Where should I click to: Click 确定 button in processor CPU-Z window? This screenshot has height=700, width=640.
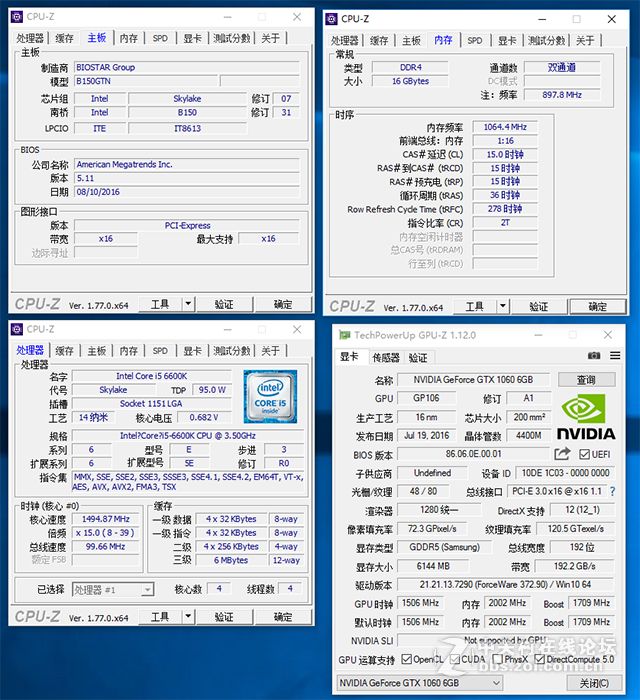tap(283, 617)
